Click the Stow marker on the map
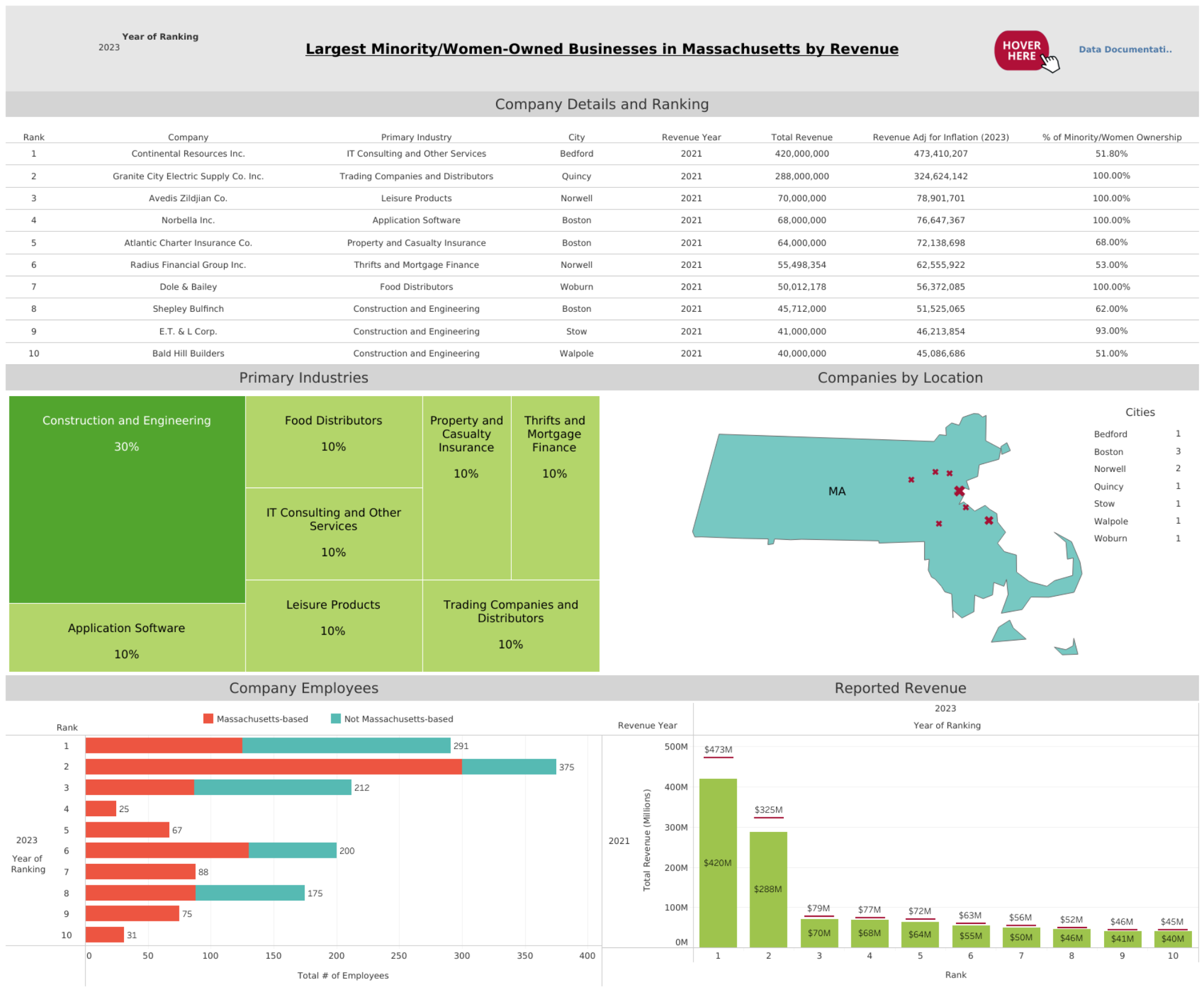The height and width of the screenshot is (995, 1204). 911,480
